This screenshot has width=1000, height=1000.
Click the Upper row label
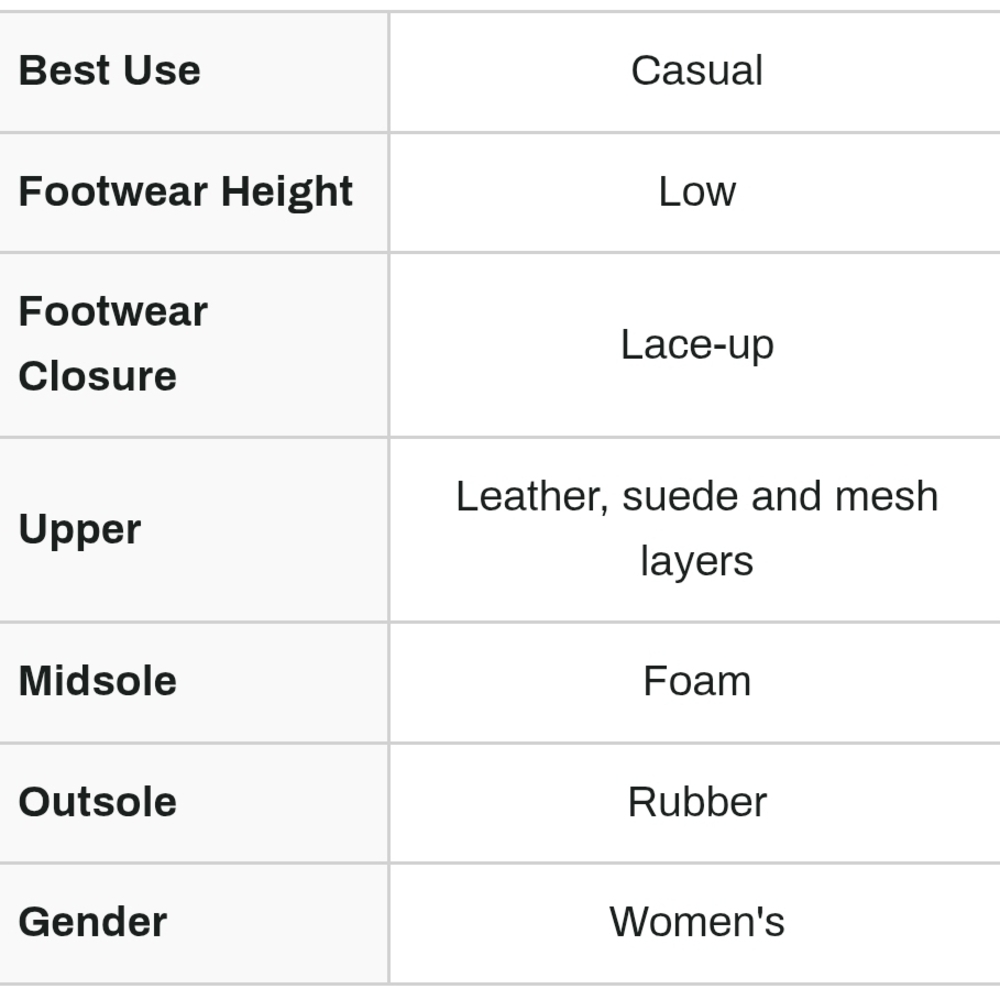tap(80, 530)
